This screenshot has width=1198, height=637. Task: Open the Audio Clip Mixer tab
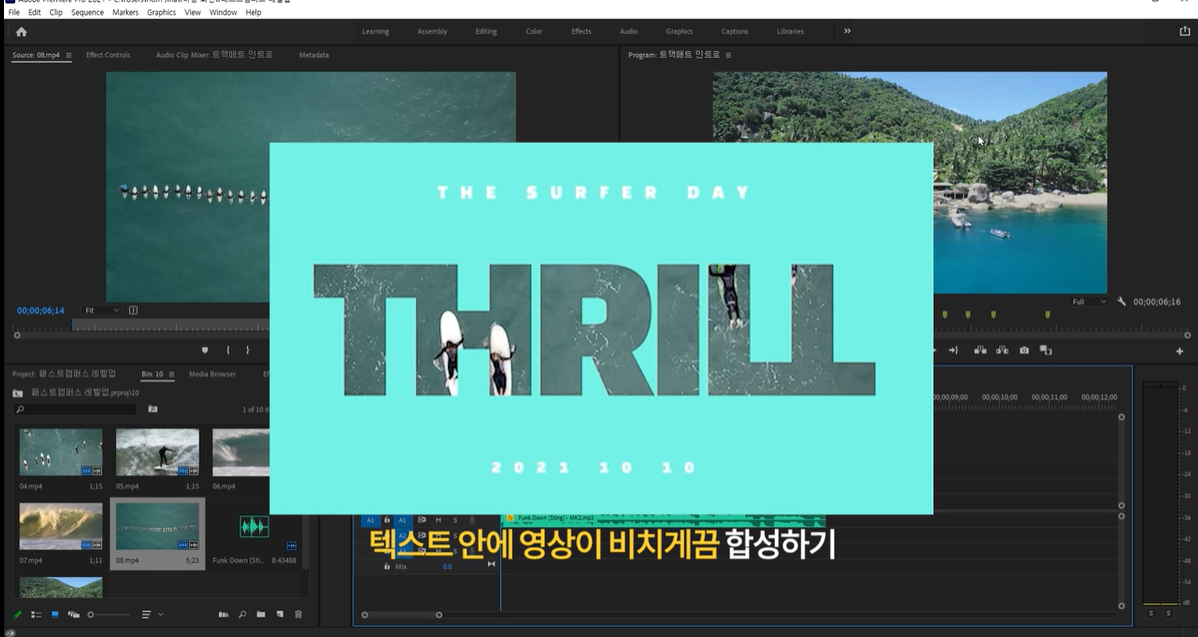tap(214, 55)
